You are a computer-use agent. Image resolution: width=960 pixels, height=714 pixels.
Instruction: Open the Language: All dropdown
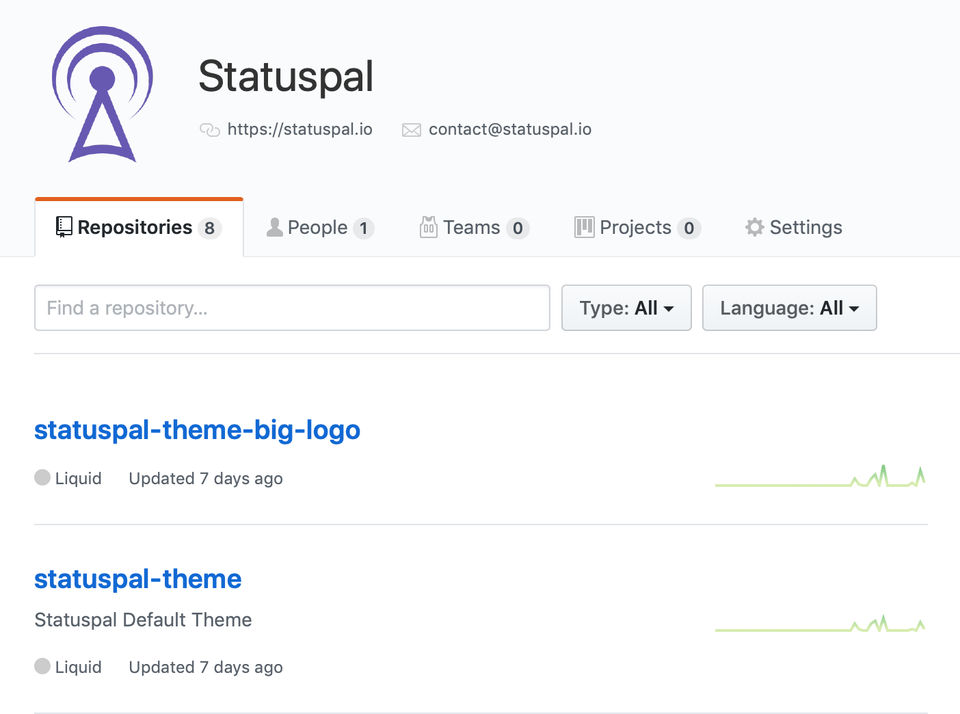click(789, 308)
